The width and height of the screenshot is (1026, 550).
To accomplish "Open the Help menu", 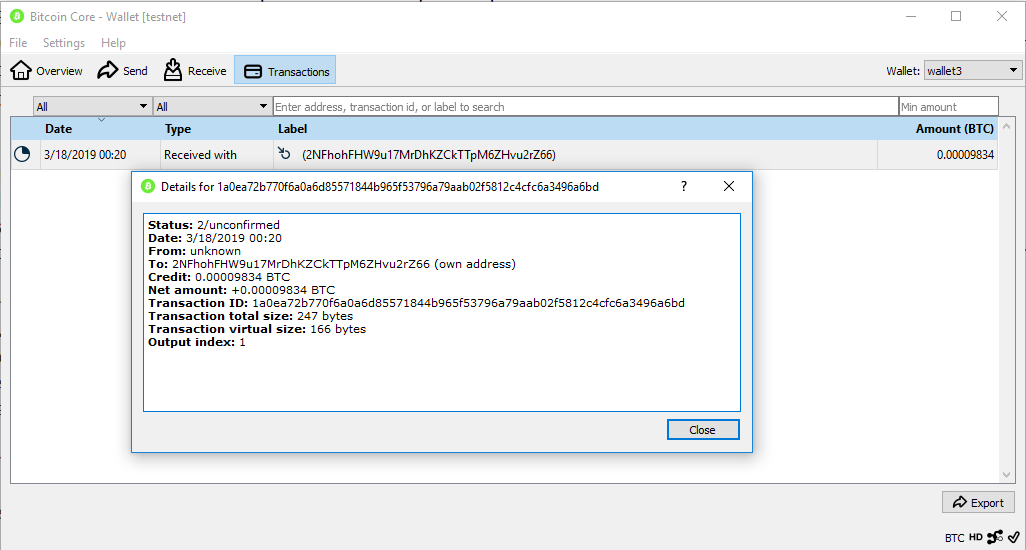I will (113, 43).
